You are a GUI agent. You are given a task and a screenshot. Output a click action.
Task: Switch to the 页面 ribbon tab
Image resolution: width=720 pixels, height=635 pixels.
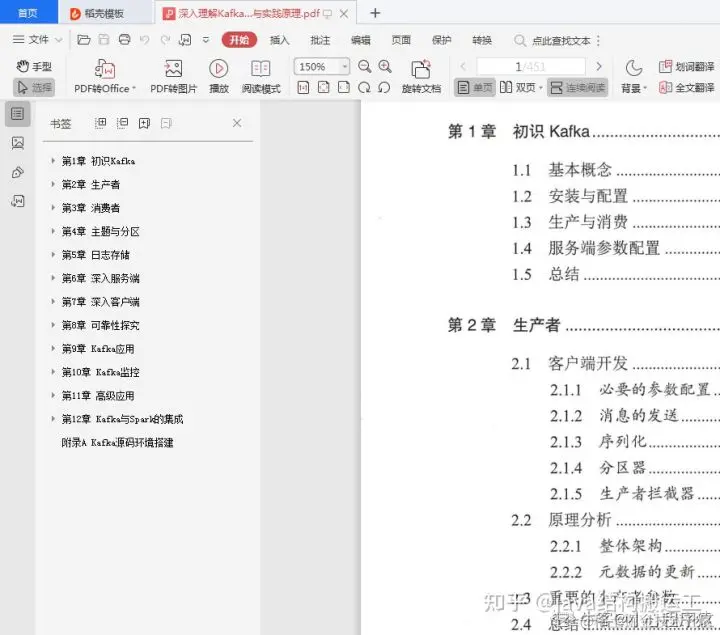401,40
